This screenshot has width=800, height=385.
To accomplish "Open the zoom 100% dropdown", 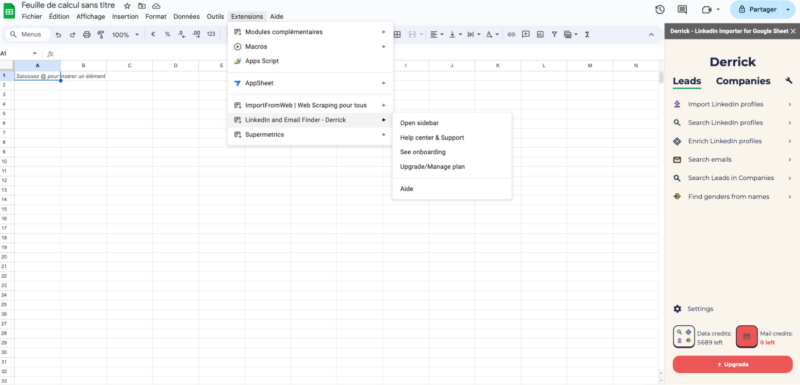I will [x=126, y=35].
